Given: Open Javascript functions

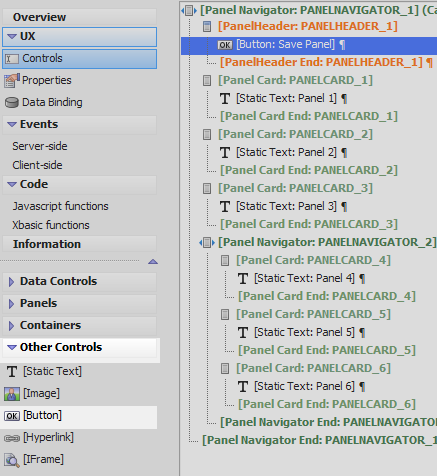Looking at the screenshot, I should [60, 206].
